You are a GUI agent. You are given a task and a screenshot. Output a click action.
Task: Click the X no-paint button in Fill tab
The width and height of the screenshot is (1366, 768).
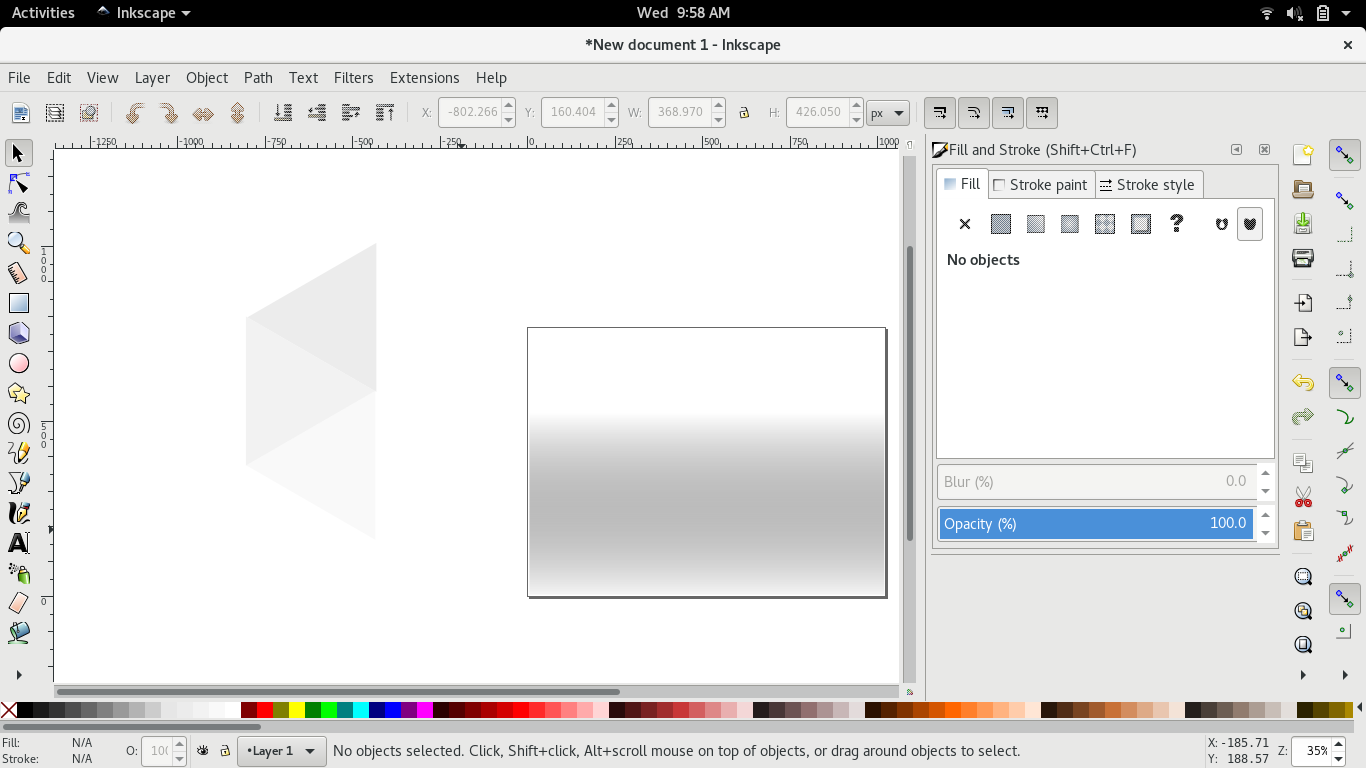pyautogui.click(x=964, y=223)
